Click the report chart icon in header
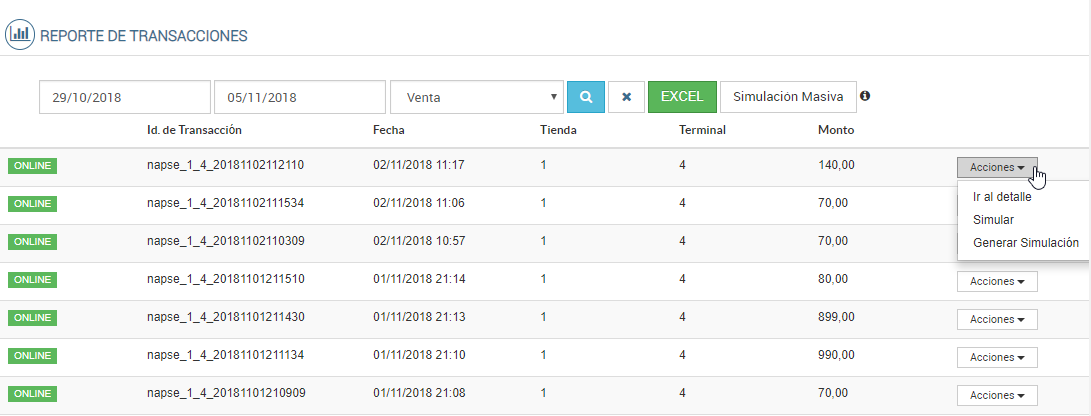This screenshot has width=1091, height=416. (20, 35)
